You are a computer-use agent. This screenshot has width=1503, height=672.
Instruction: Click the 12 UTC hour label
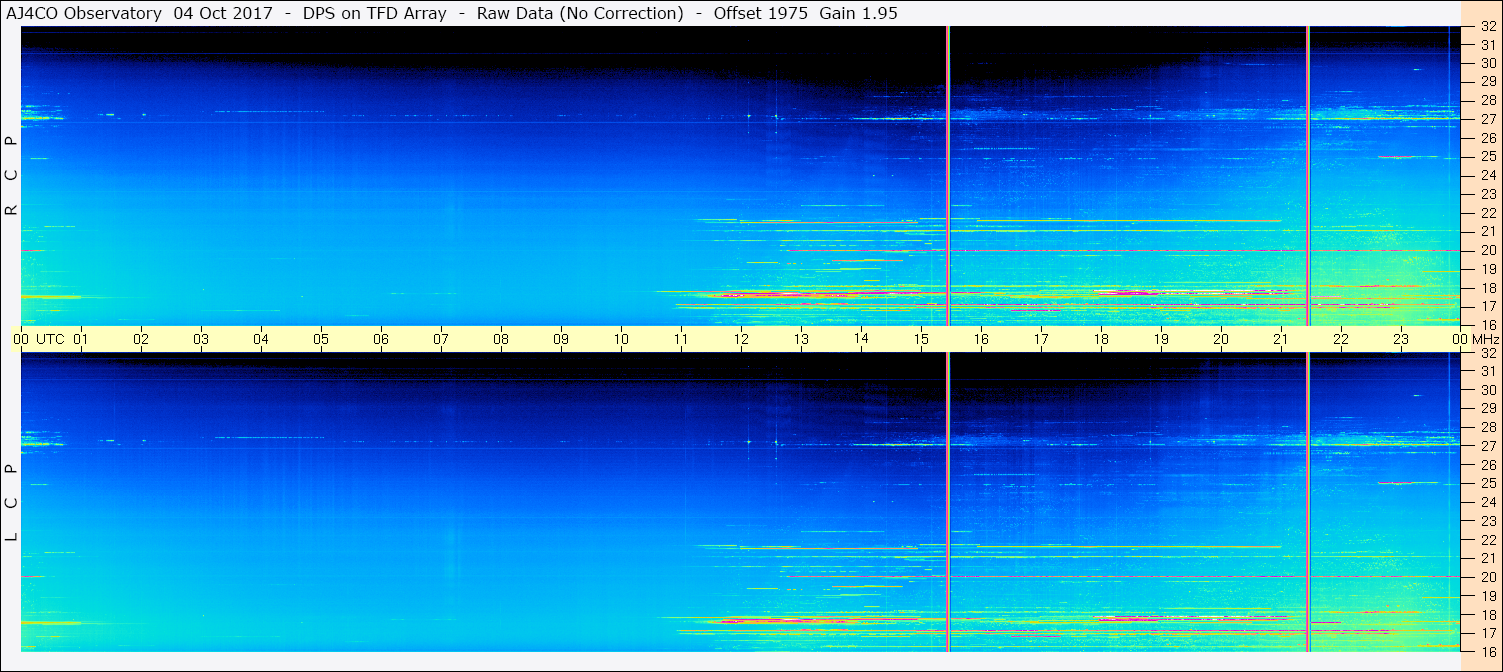click(x=741, y=339)
